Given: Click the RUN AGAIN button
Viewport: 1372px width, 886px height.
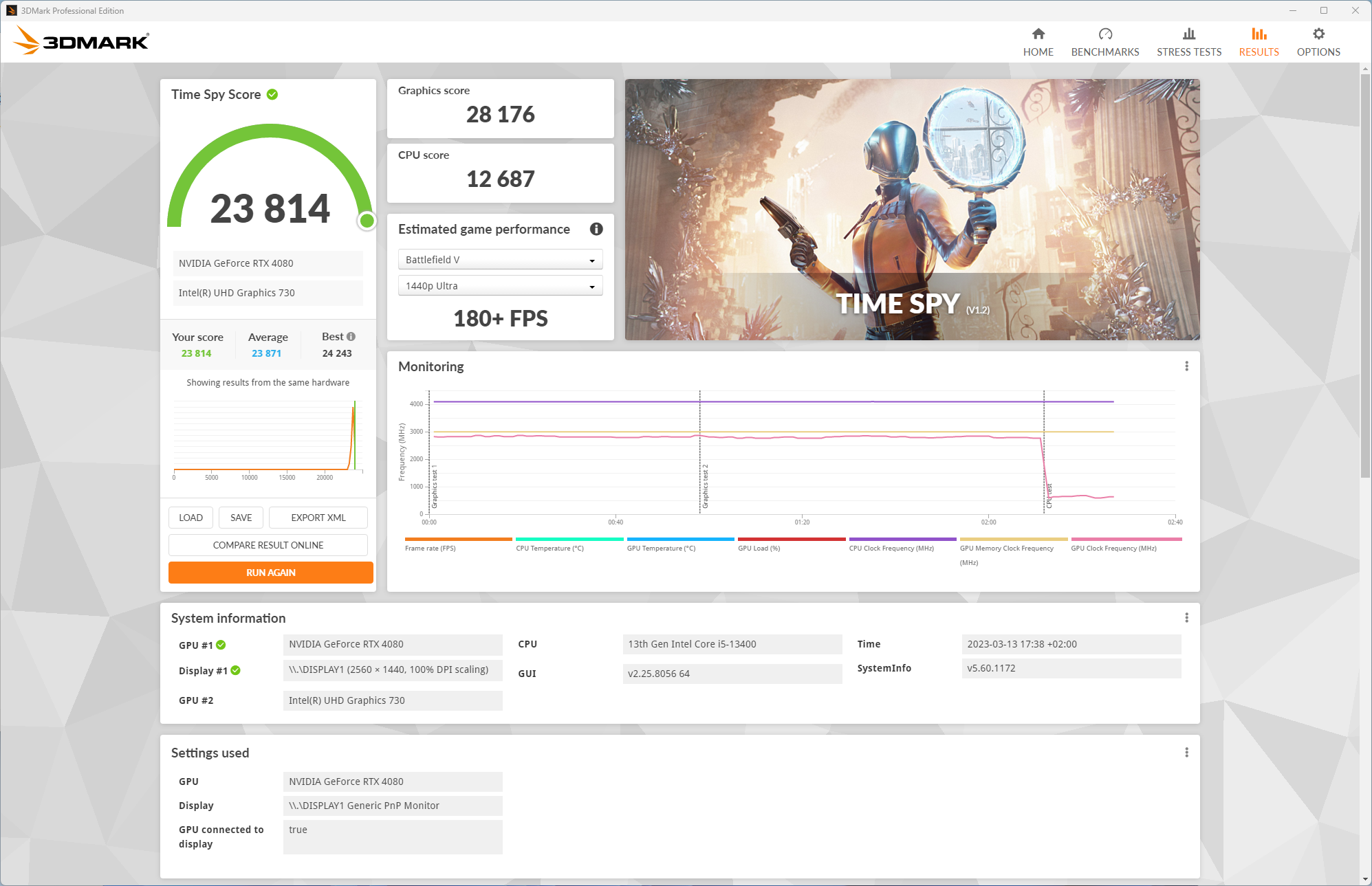Looking at the screenshot, I should (269, 572).
